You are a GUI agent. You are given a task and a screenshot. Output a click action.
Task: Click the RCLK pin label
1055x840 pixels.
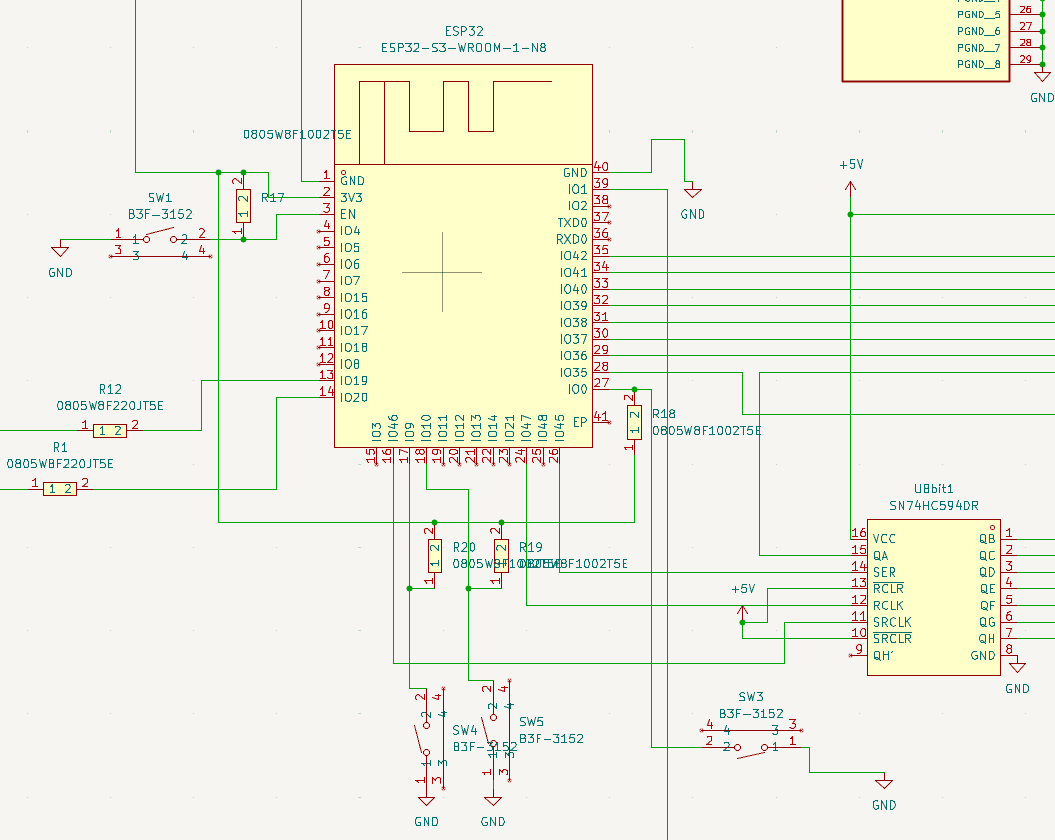pyautogui.click(x=888, y=605)
